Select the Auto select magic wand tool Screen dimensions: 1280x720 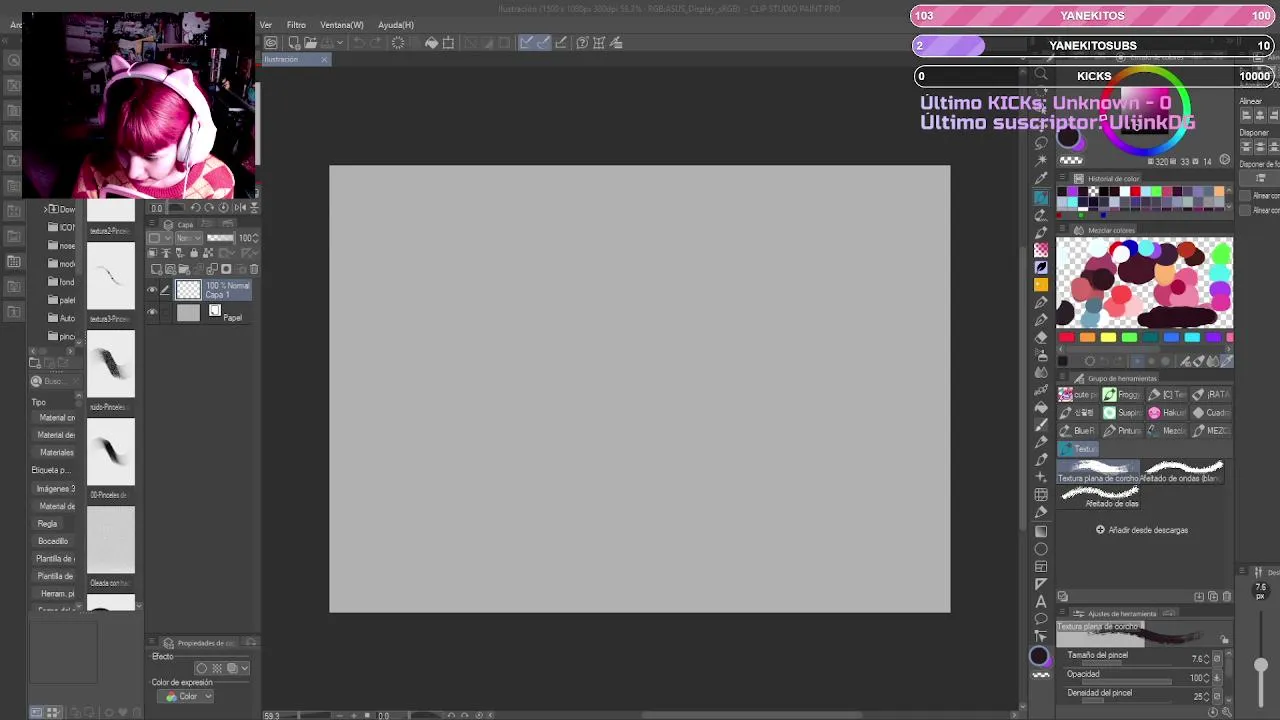[1041, 160]
